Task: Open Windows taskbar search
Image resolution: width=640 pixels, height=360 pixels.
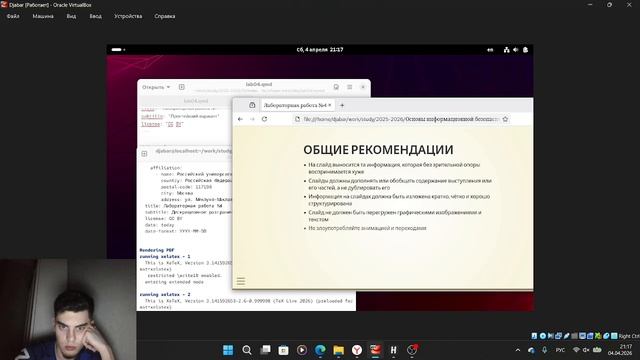Action: coord(247,350)
